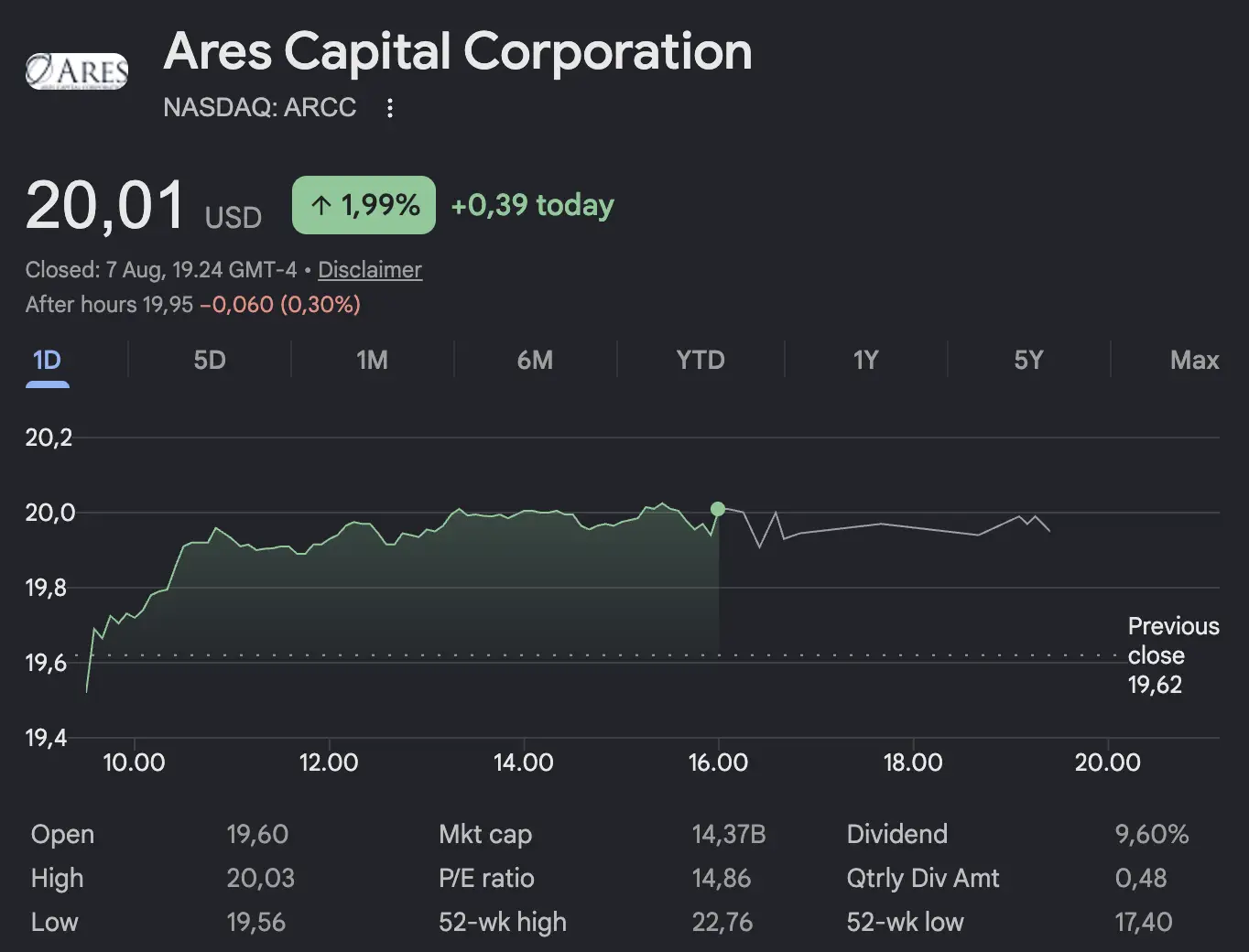Click the 18.00 time axis label
This screenshot has width=1249, height=952.
[x=913, y=763]
